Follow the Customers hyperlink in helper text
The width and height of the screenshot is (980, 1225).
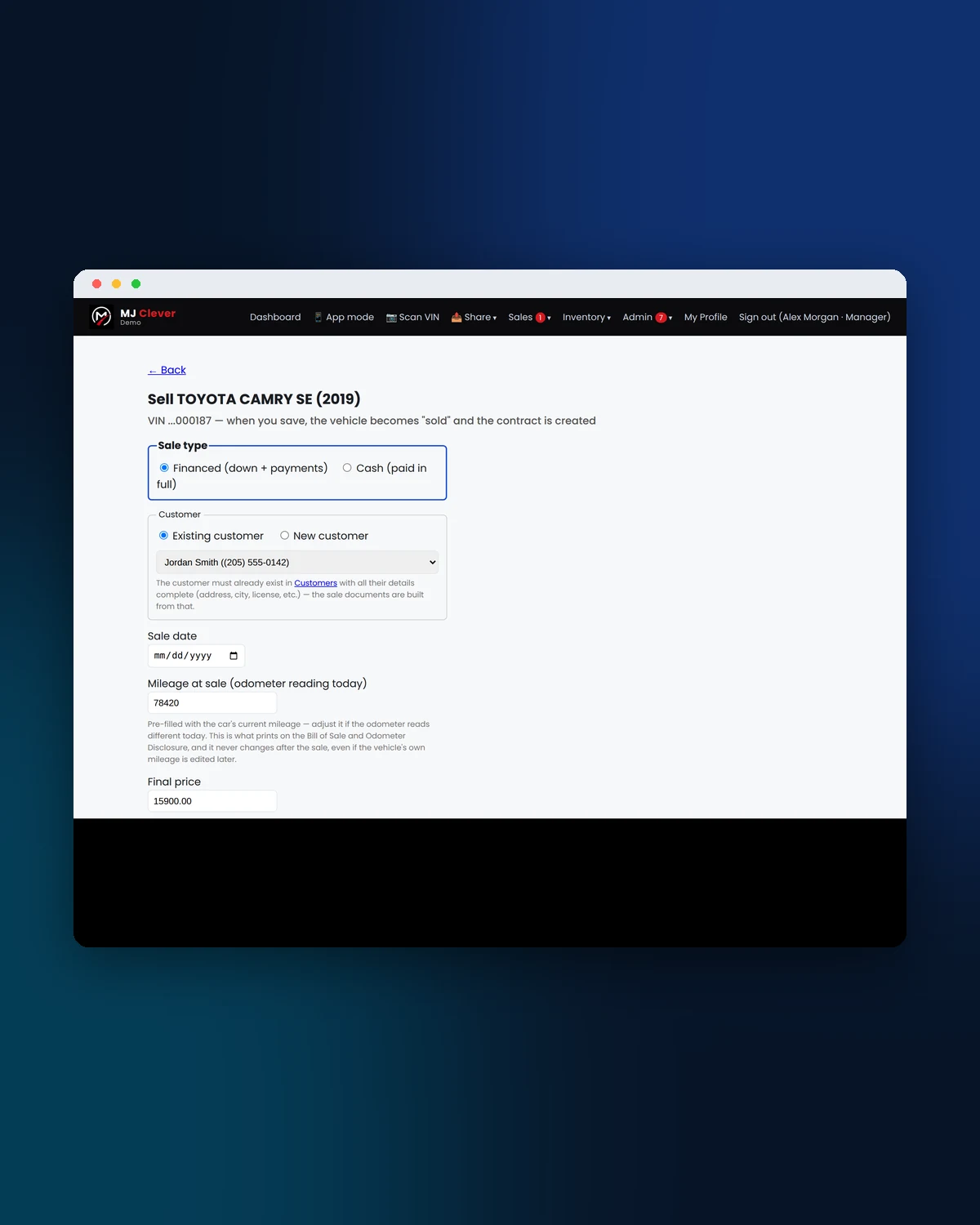point(315,583)
